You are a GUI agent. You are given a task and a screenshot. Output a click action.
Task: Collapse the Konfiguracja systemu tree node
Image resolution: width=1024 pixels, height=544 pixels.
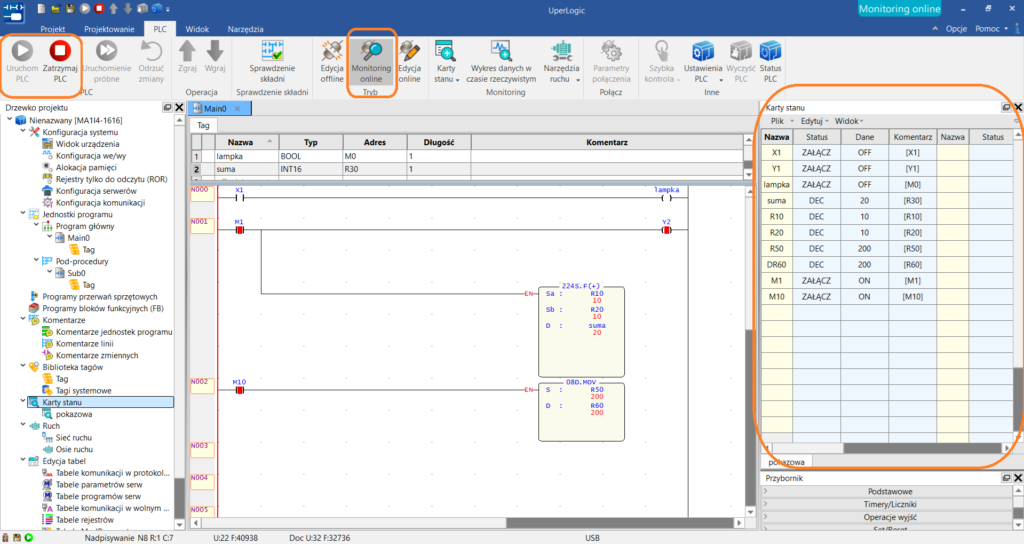click(x=23, y=132)
